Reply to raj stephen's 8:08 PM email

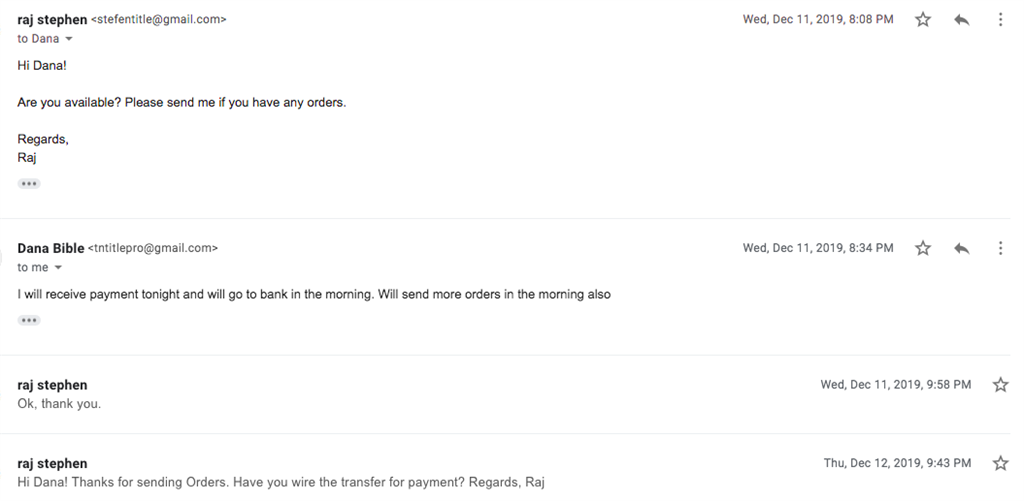point(961,20)
